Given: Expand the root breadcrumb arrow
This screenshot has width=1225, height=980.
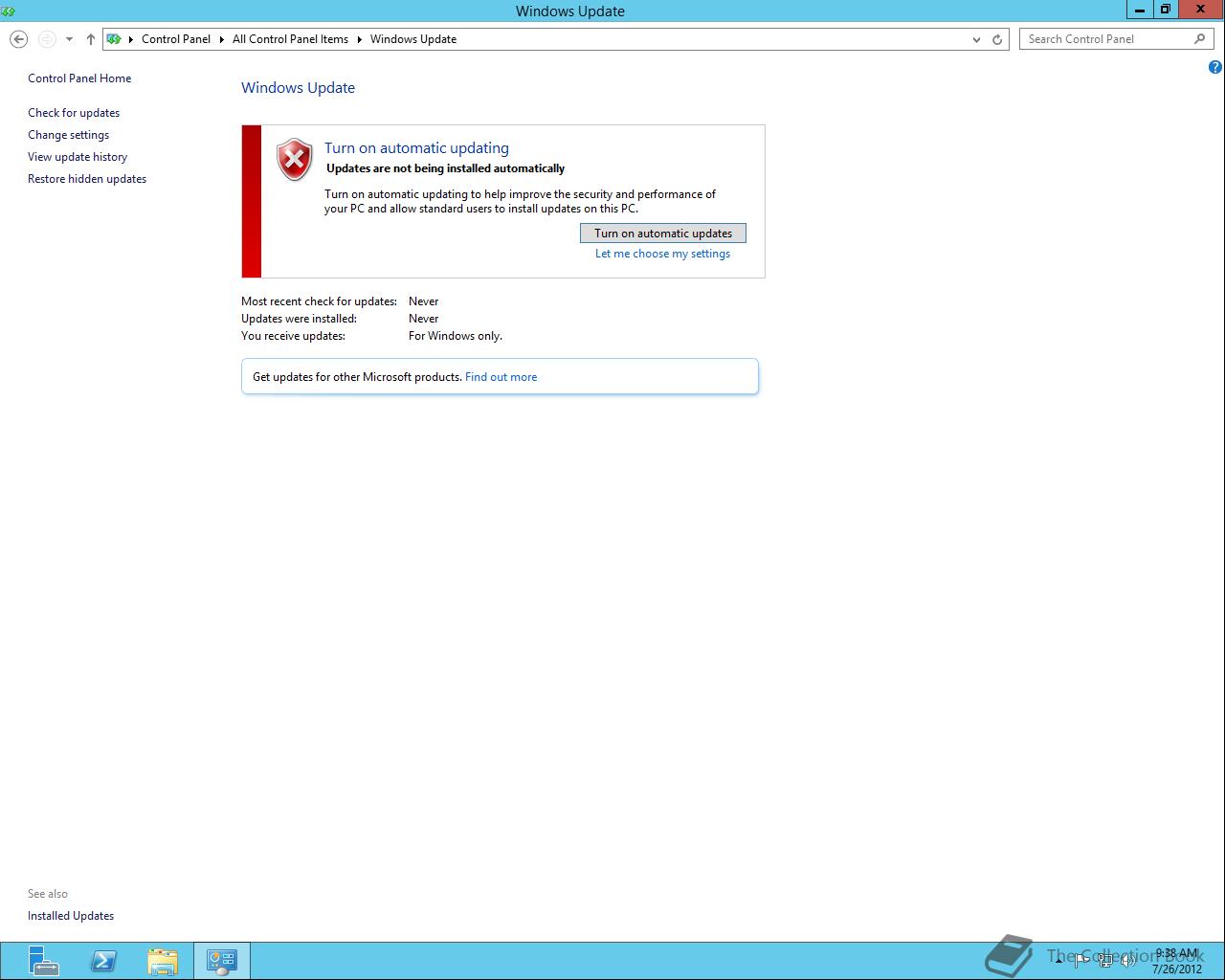Looking at the screenshot, I should (131, 39).
